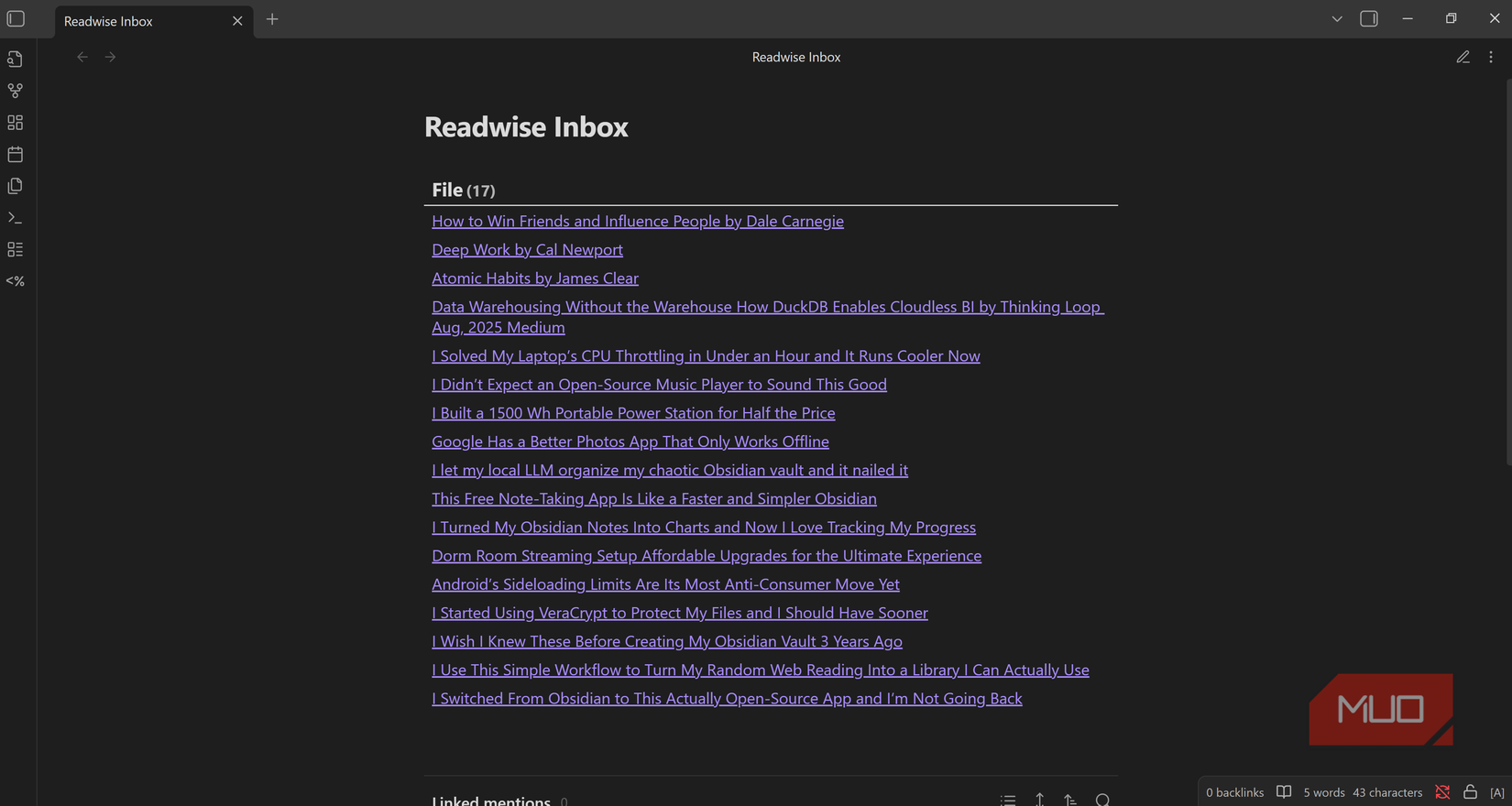Open Deep Work by Cal Newport note
Viewport: 1512px width, 806px height.
527,249
